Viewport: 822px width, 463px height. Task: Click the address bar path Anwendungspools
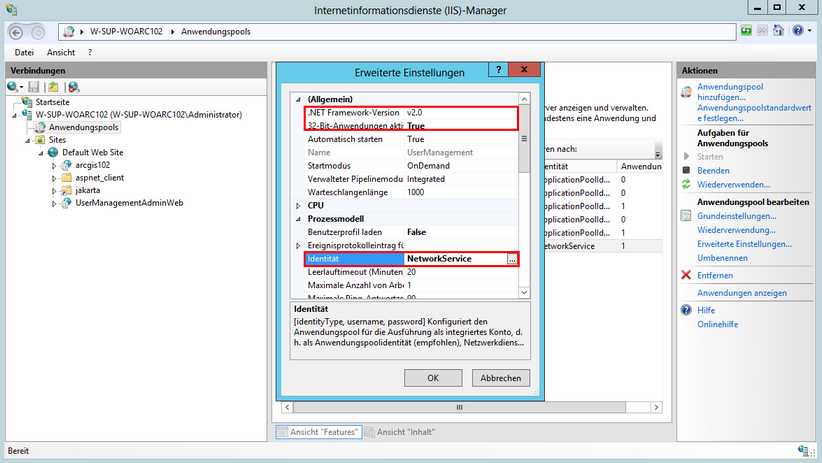[x=216, y=31]
